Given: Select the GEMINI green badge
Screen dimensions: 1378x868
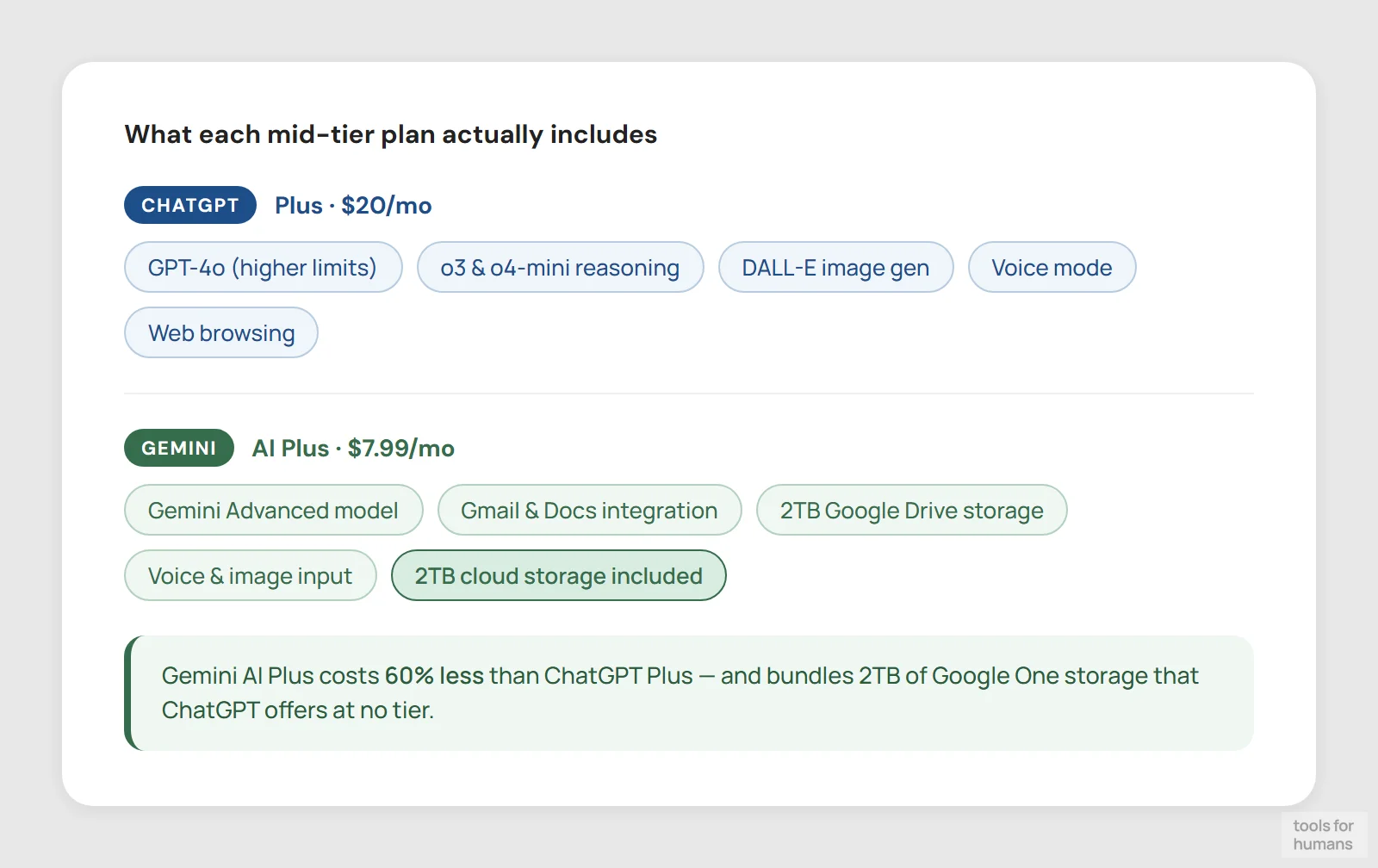Looking at the screenshot, I should tap(178, 448).
